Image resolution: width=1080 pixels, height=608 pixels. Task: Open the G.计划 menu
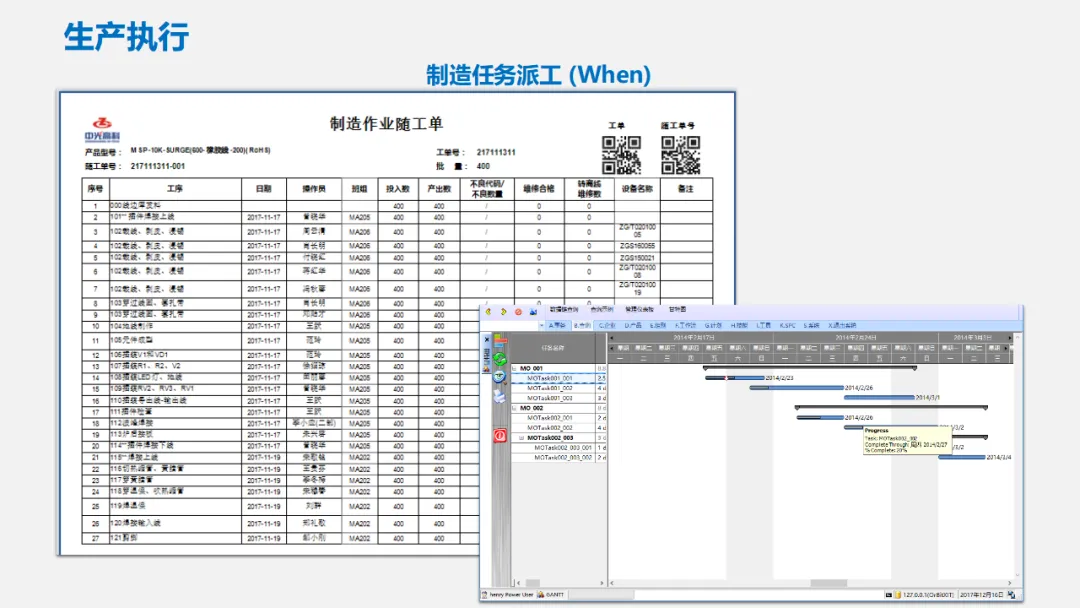coord(713,326)
